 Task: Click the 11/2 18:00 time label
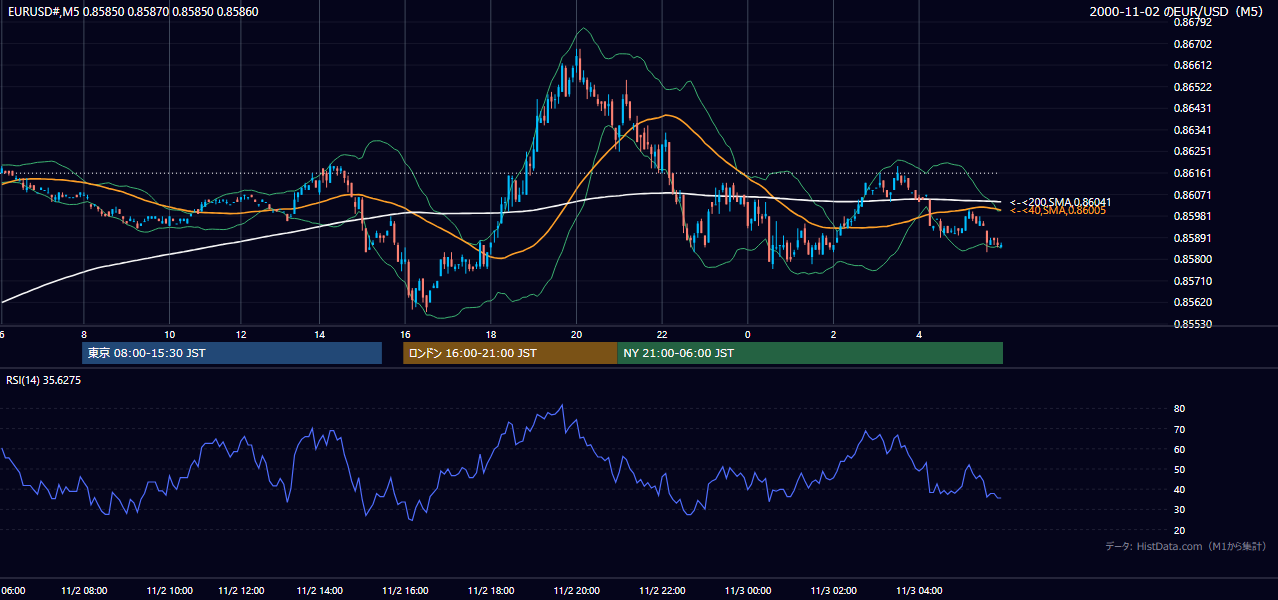pyautogui.click(x=491, y=591)
